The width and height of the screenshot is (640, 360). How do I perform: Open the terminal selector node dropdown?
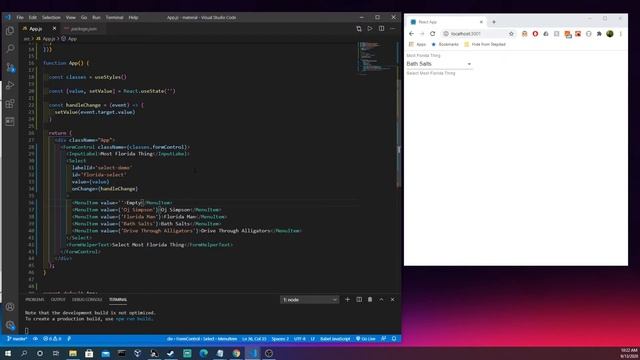pos(309,300)
